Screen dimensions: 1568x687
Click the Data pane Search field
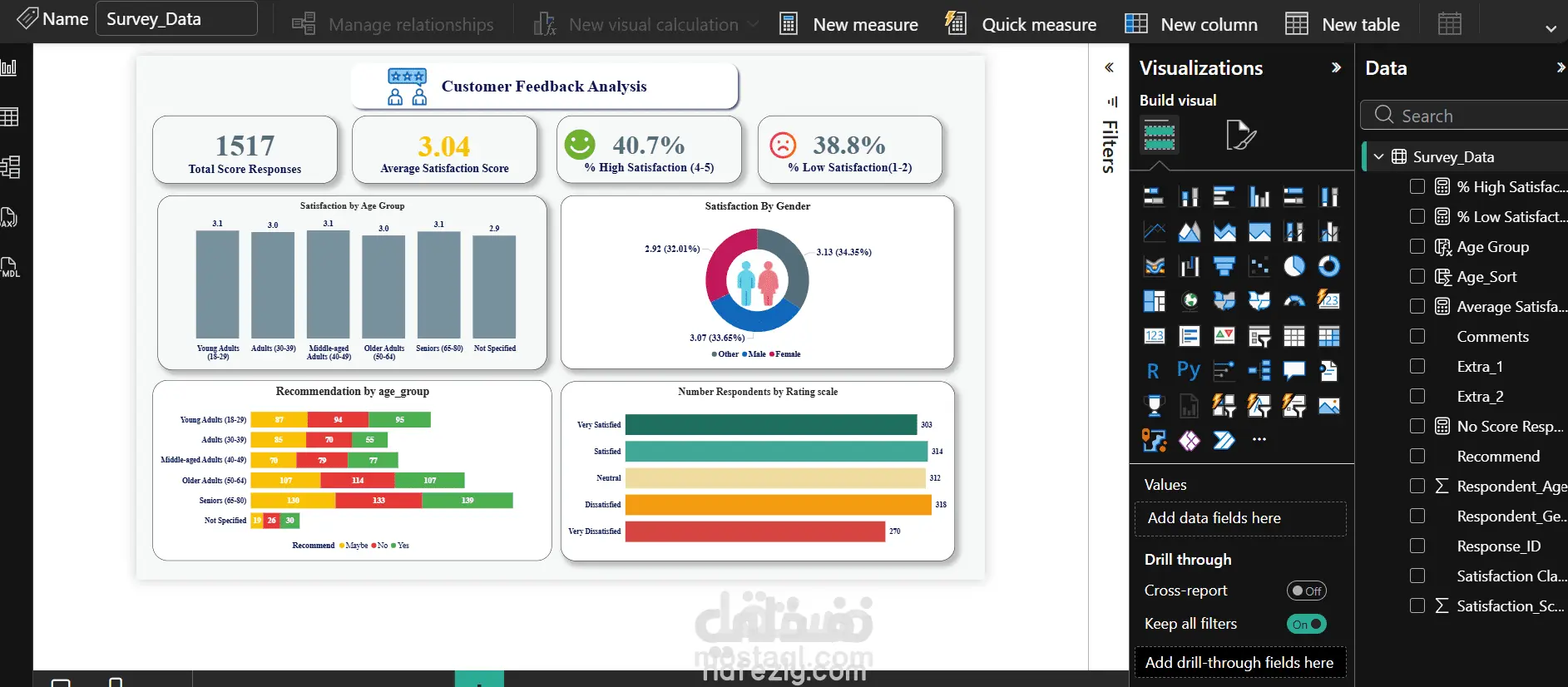pos(1466,116)
